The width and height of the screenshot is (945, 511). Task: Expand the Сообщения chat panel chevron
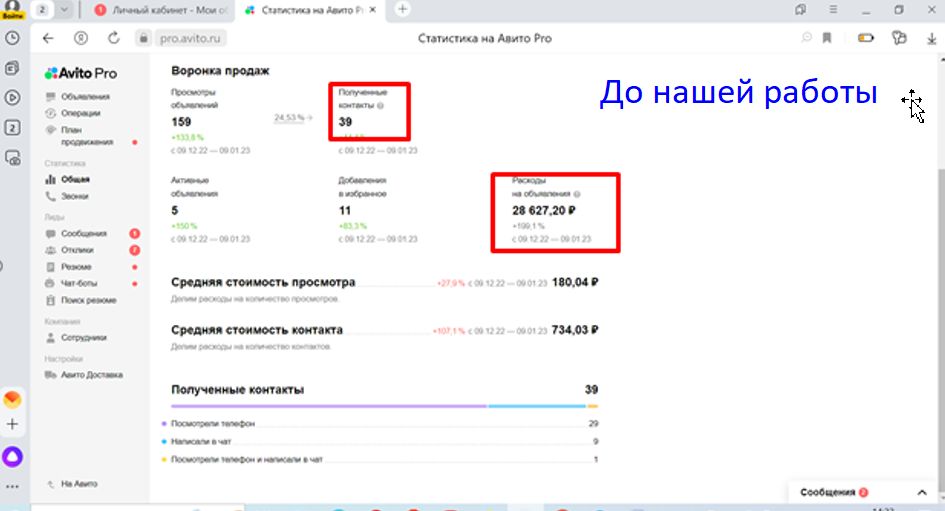tap(922, 492)
